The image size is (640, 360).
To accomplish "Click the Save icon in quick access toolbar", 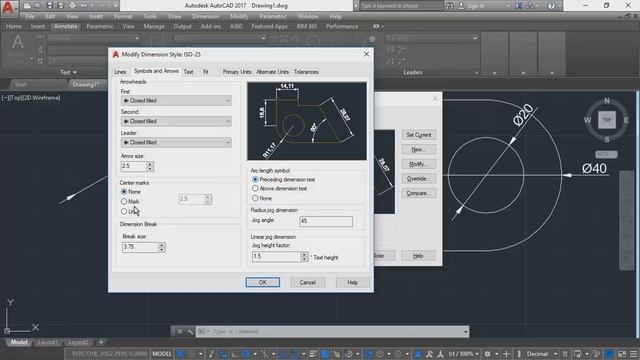I will pyautogui.click(x=49, y=6).
